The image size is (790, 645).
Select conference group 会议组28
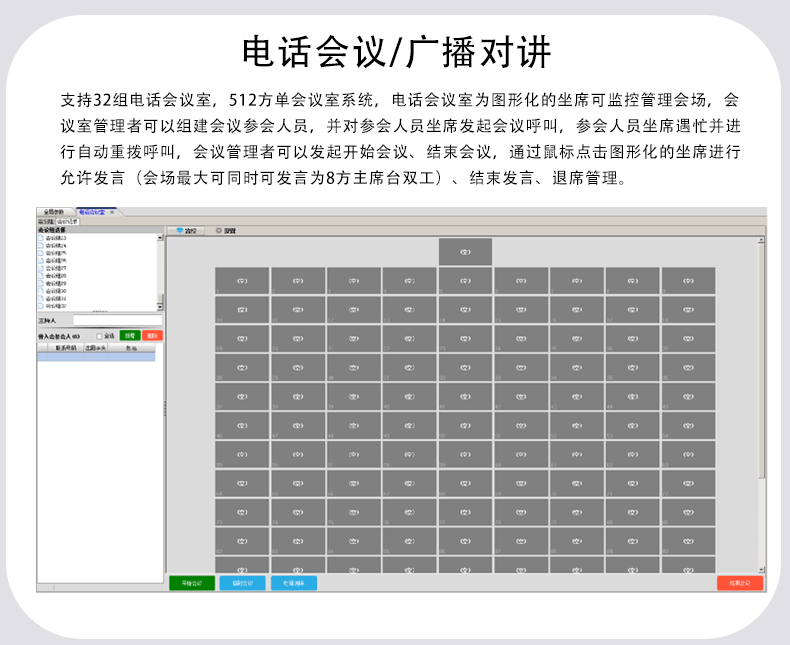coord(52,276)
